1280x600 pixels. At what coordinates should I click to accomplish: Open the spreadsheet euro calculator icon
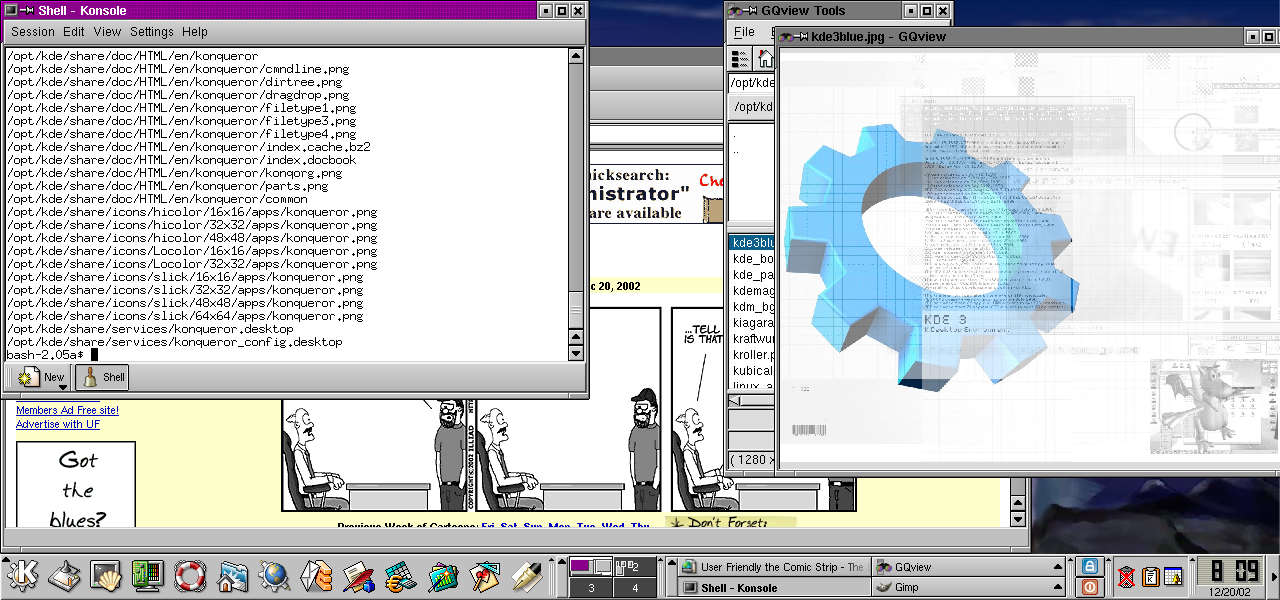[400, 575]
